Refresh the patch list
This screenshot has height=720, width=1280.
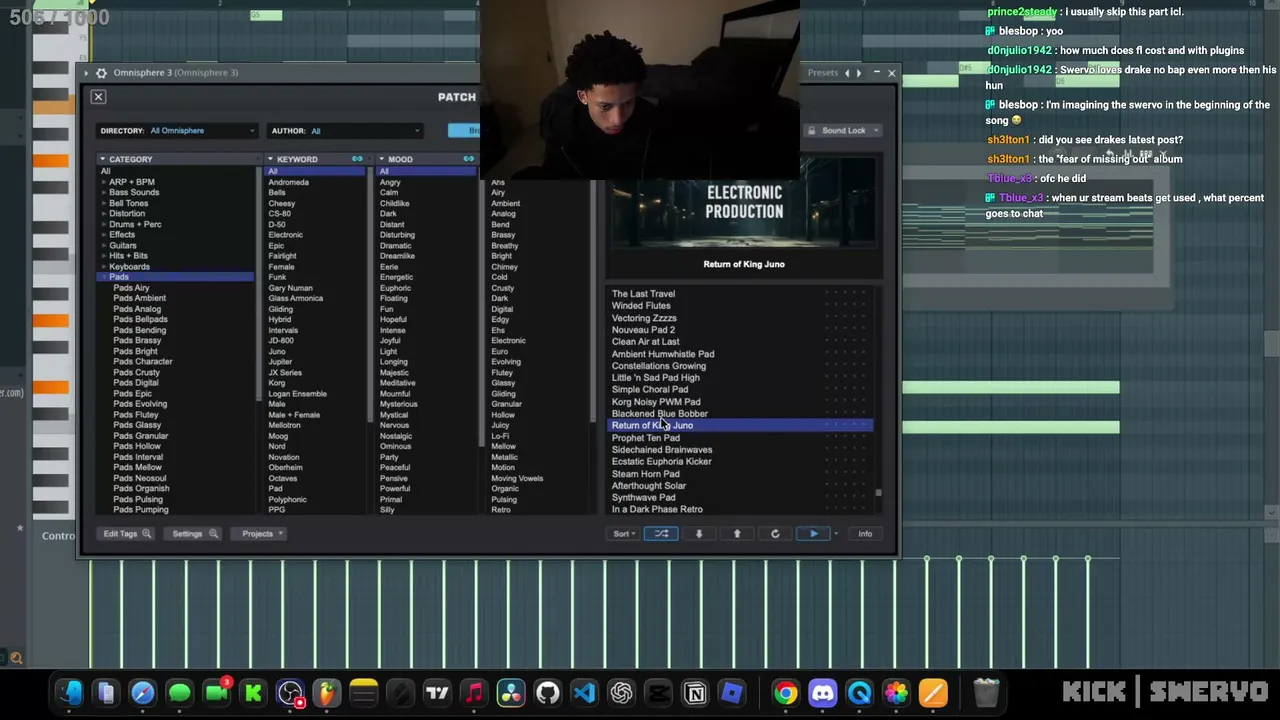coord(775,534)
